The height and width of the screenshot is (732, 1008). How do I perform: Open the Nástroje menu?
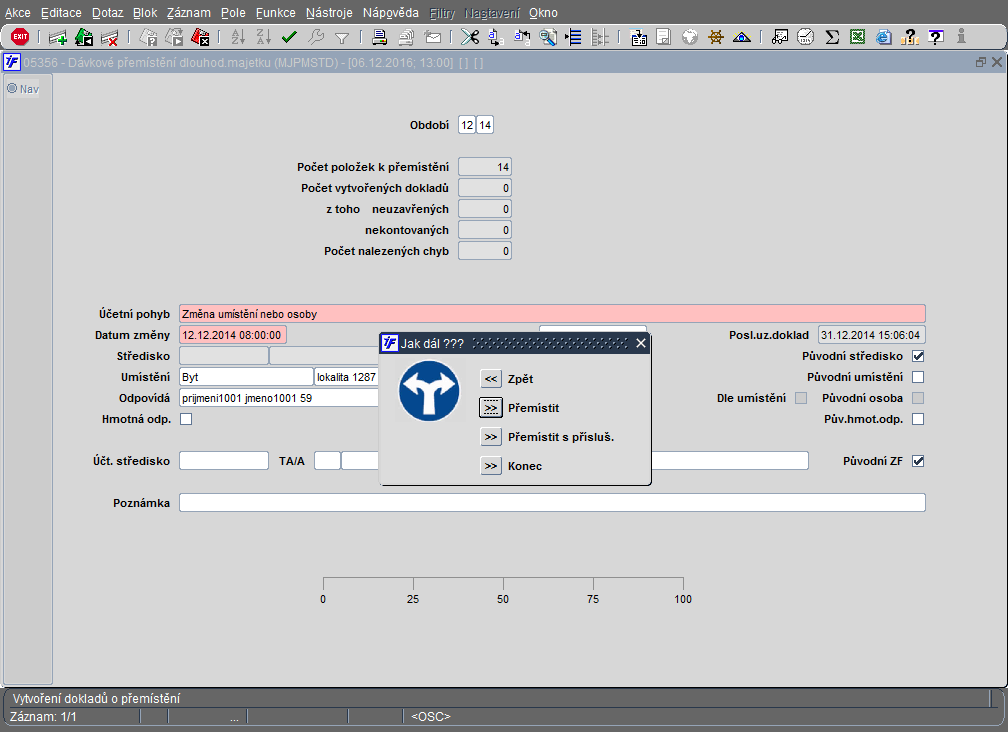[329, 13]
